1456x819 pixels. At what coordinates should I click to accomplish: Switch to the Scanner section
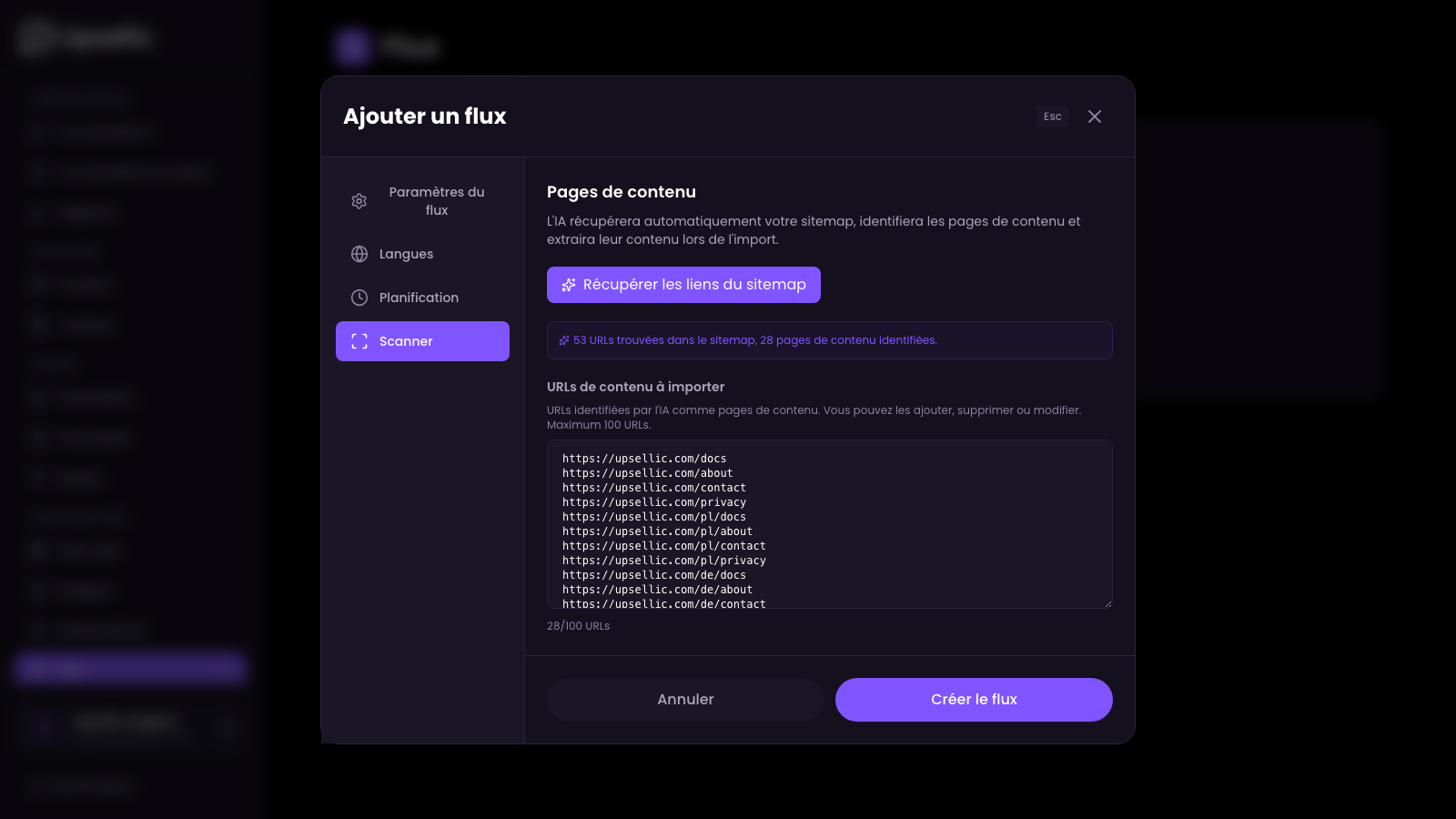(422, 341)
